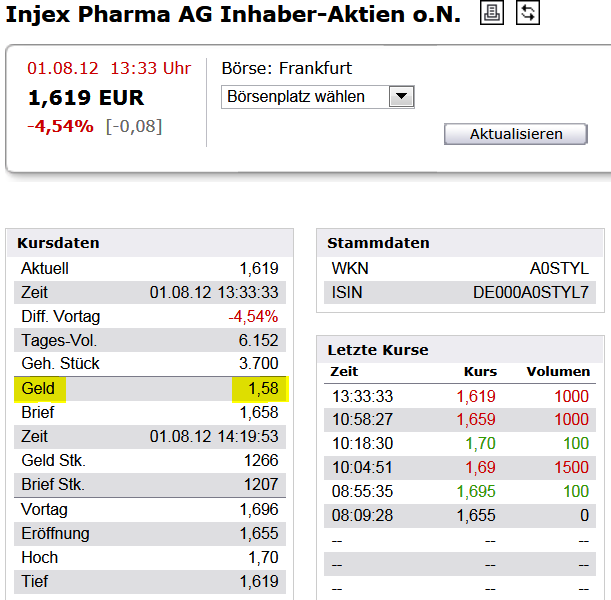Click the Tages-Vol. value 6.152
Viewport: 611px width, 600px height.
point(258,341)
